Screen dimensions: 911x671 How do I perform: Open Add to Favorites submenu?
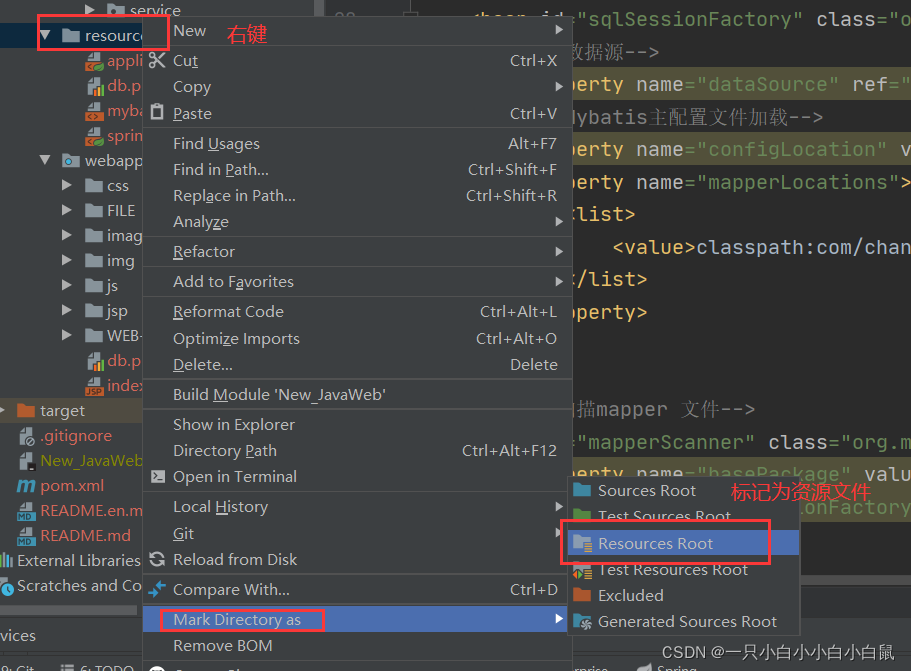point(357,282)
